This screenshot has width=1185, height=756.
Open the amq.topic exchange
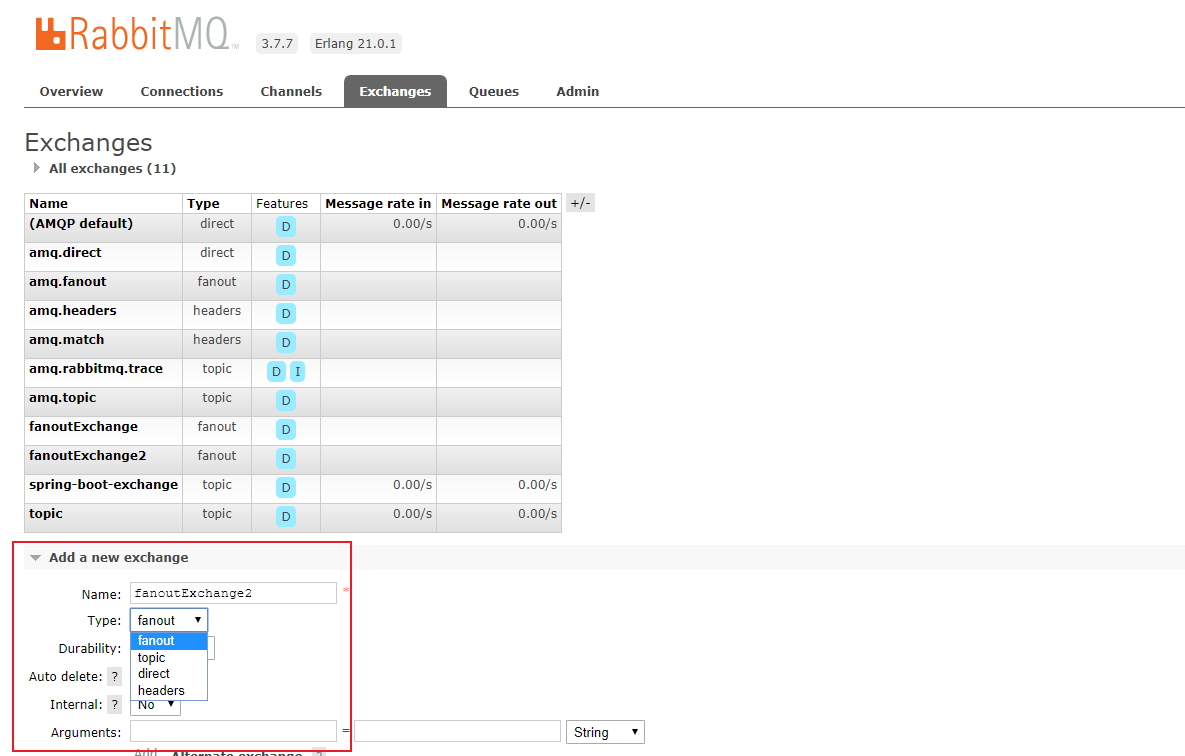63,398
